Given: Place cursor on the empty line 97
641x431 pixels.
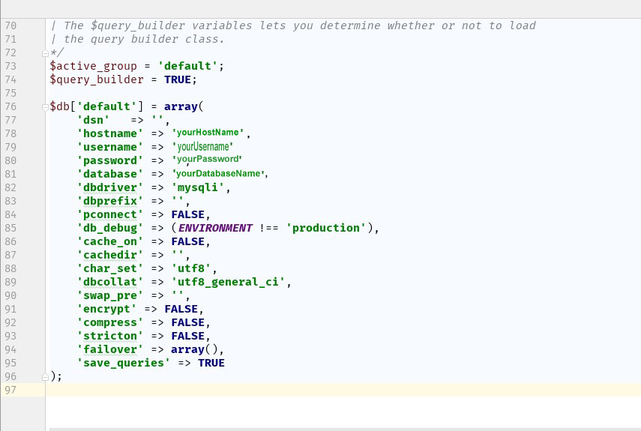Looking at the screenshot, I should [300, 390].
